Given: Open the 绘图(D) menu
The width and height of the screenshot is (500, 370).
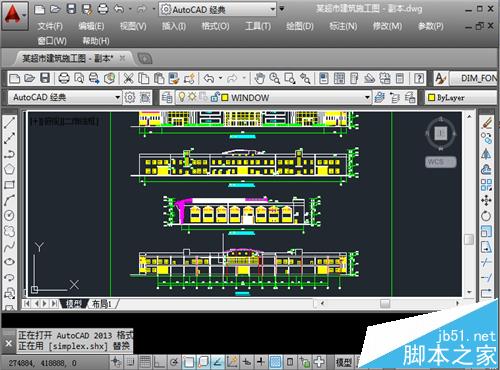Looking at the screenshot, I should point(299,26).
